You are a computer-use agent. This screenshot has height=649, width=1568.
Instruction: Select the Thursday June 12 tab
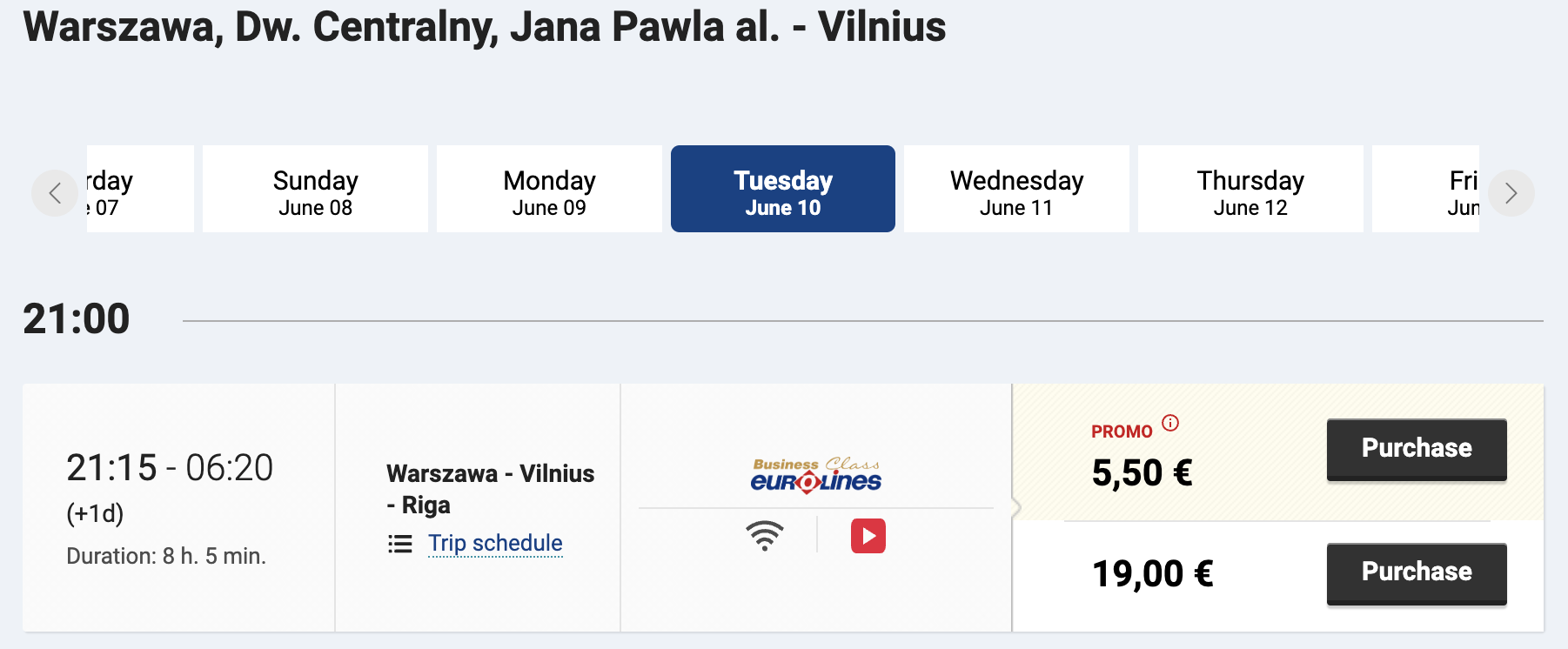pyautogui.click(x=1250, y=189)
